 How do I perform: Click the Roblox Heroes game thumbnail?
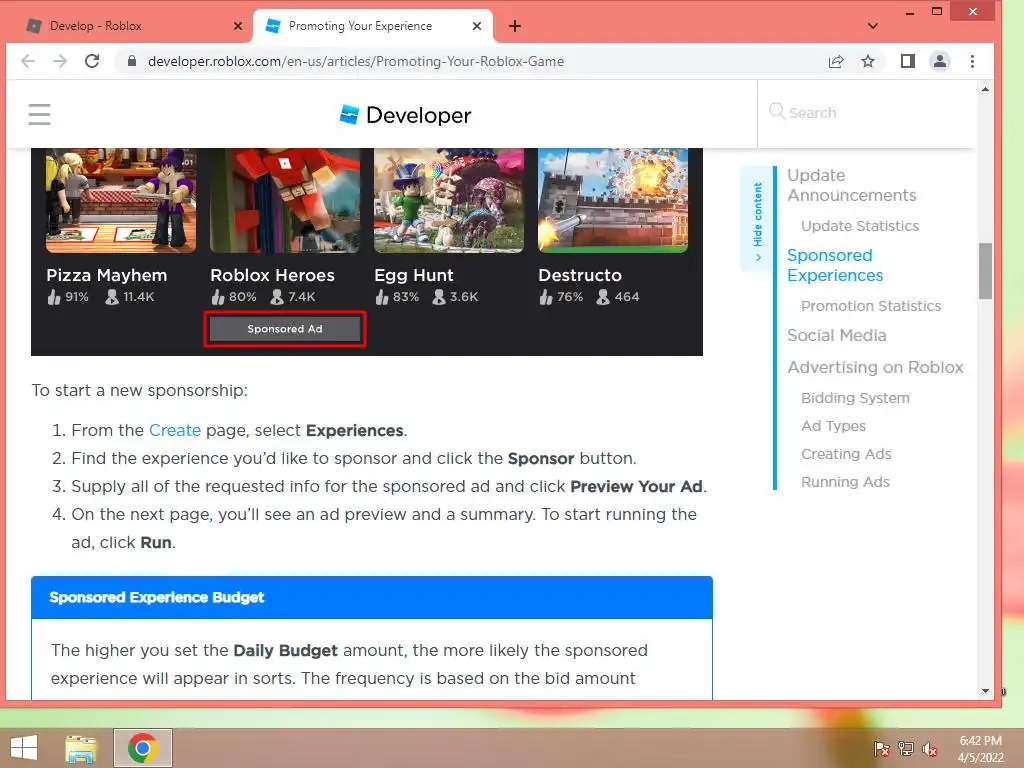coord(285,200)
